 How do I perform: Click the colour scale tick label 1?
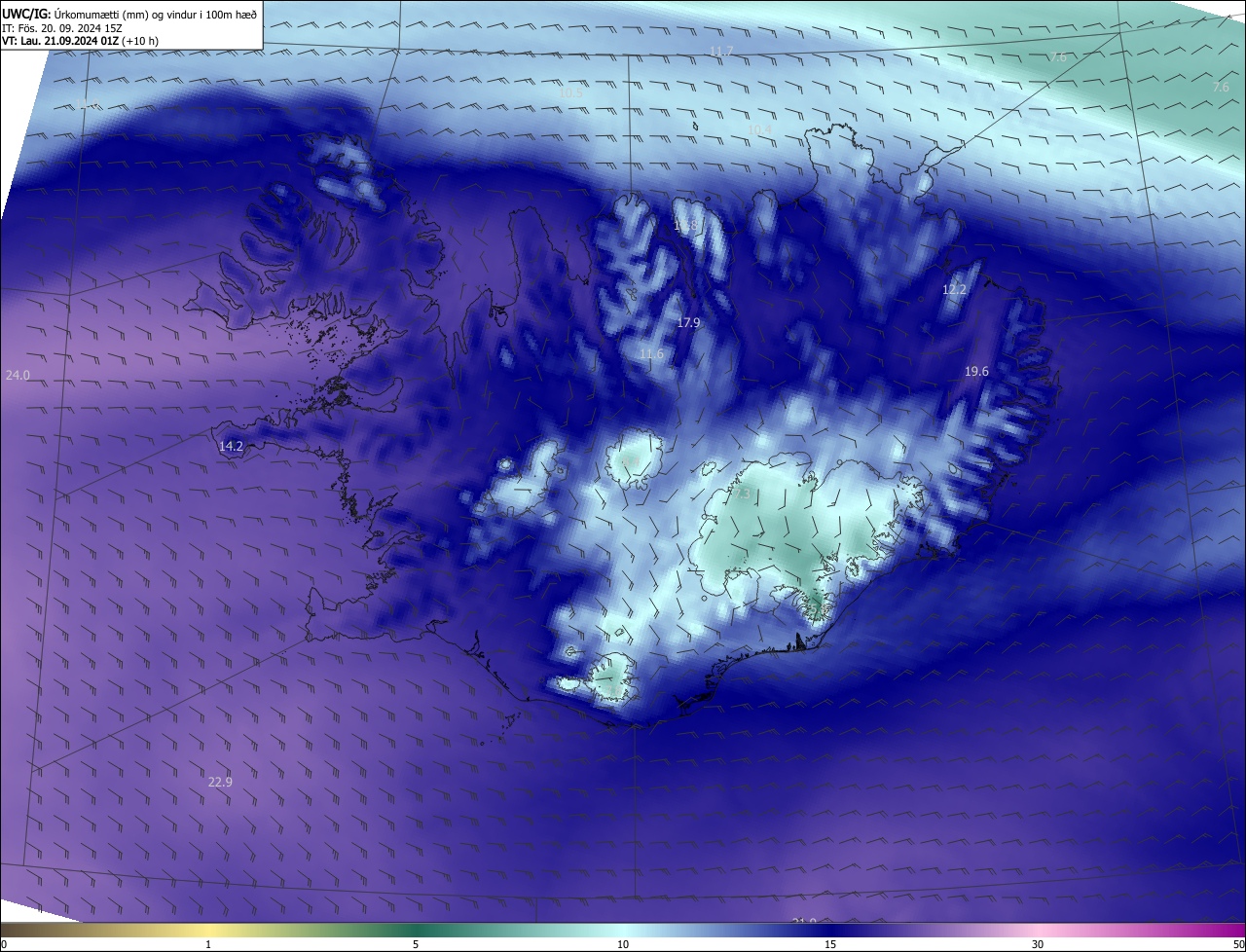[208, 944]
